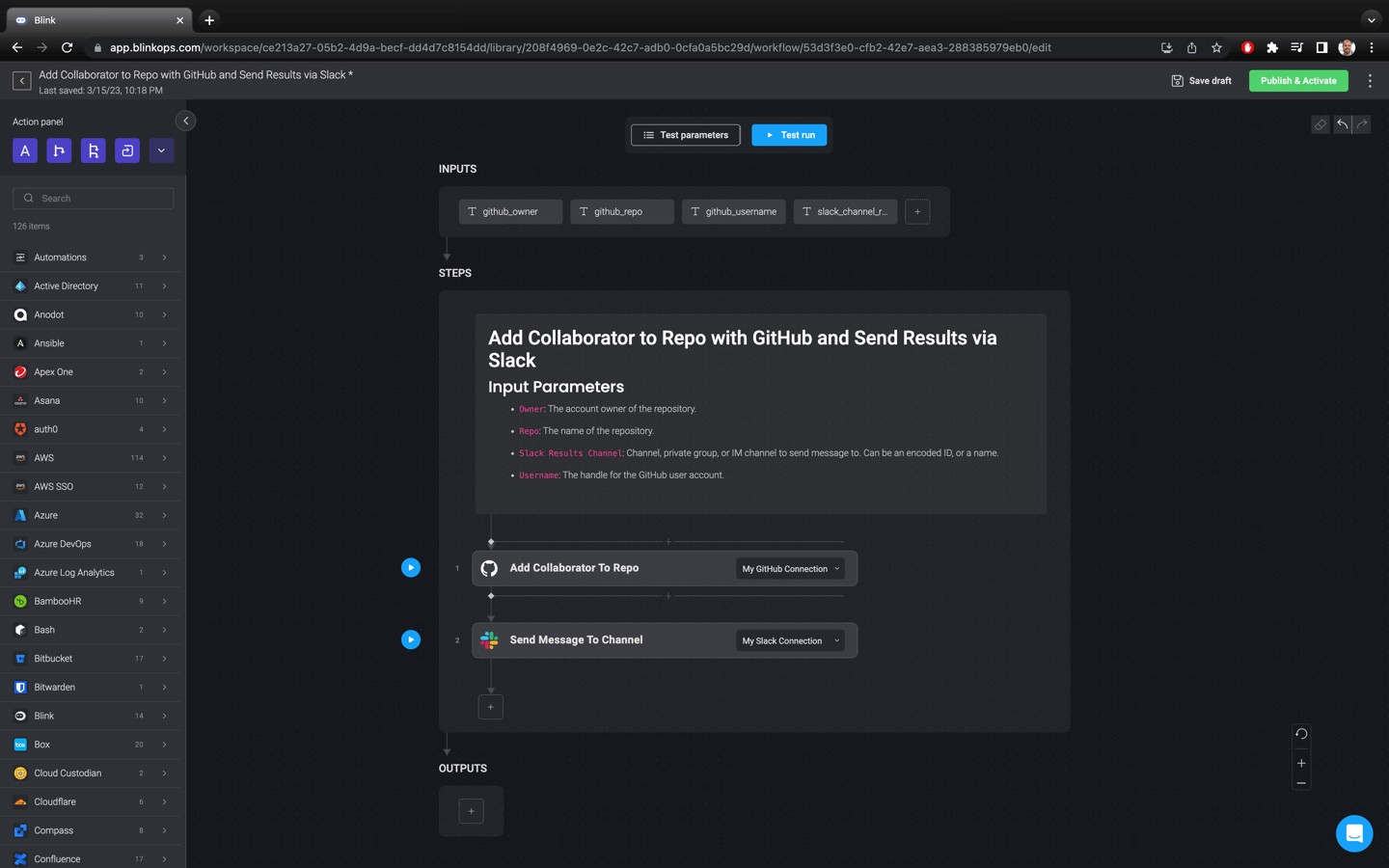
Task: Click Publish & Activate button
Action: pyautogui.click(x=1298, y=81)
